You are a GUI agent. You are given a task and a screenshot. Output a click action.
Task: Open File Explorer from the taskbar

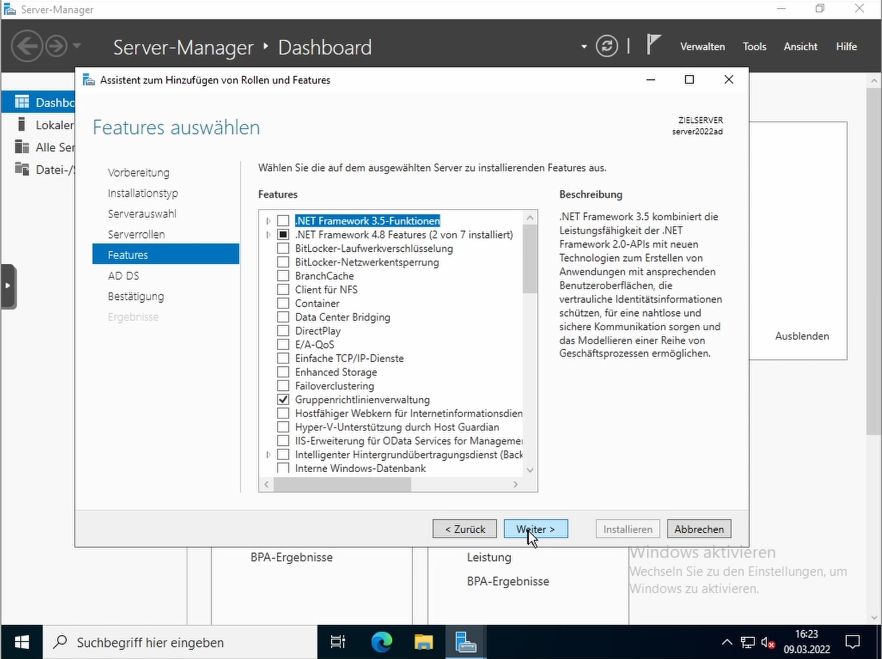tap(423, 642)
